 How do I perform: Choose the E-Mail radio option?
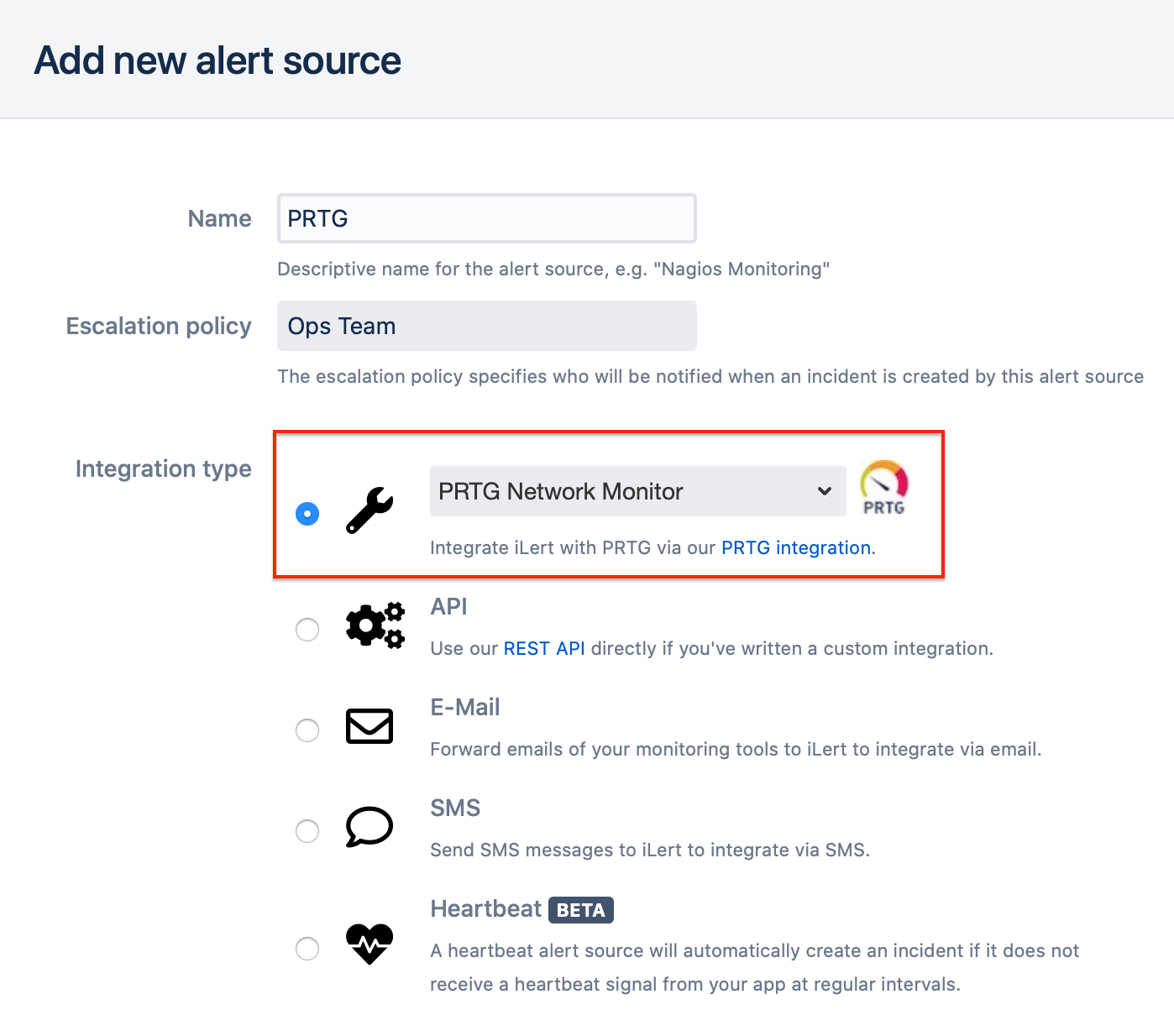307,730
